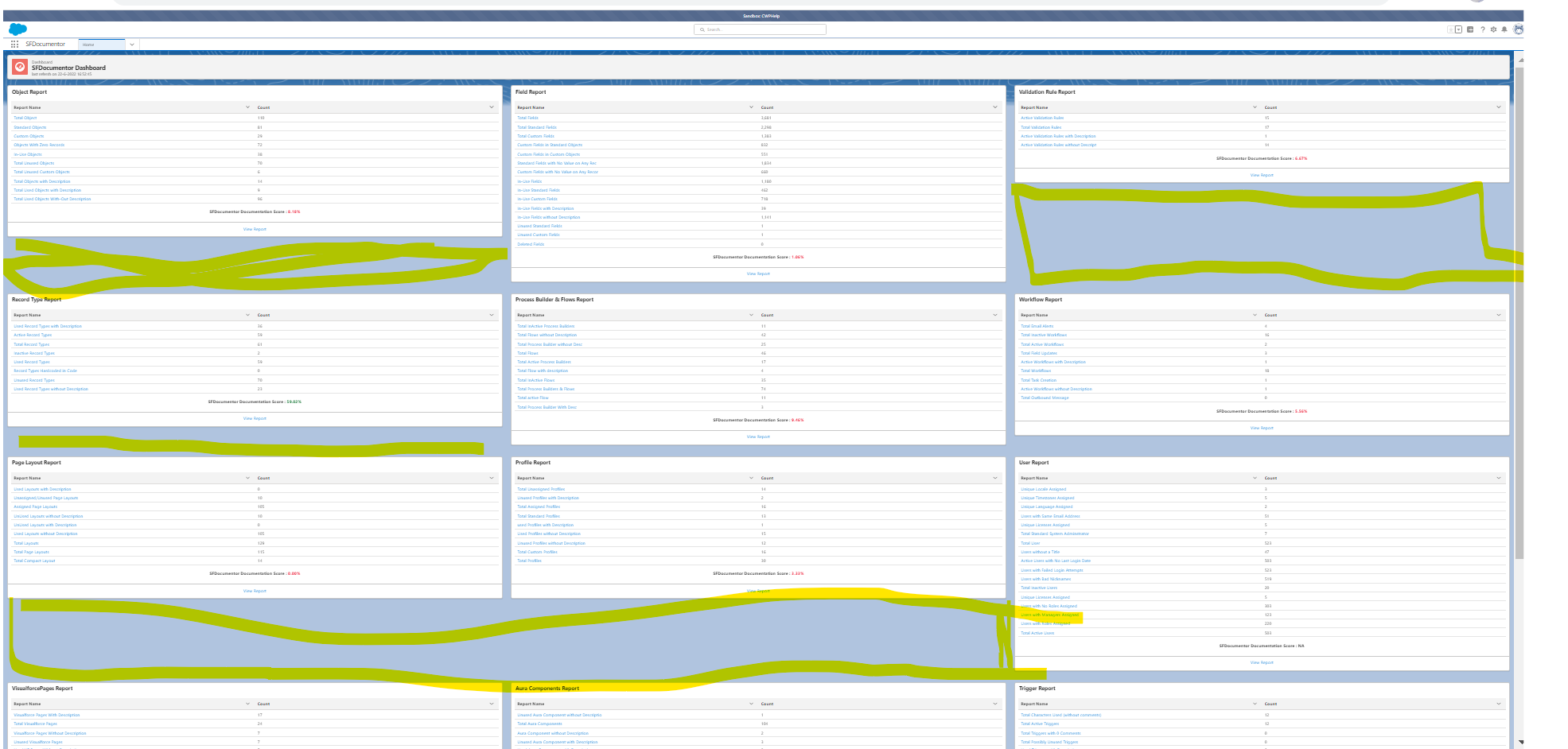The height and width of the screenshot is (749, 1568).
Task: Open the App Launcher waffle icon
Action: pos(14,45)
